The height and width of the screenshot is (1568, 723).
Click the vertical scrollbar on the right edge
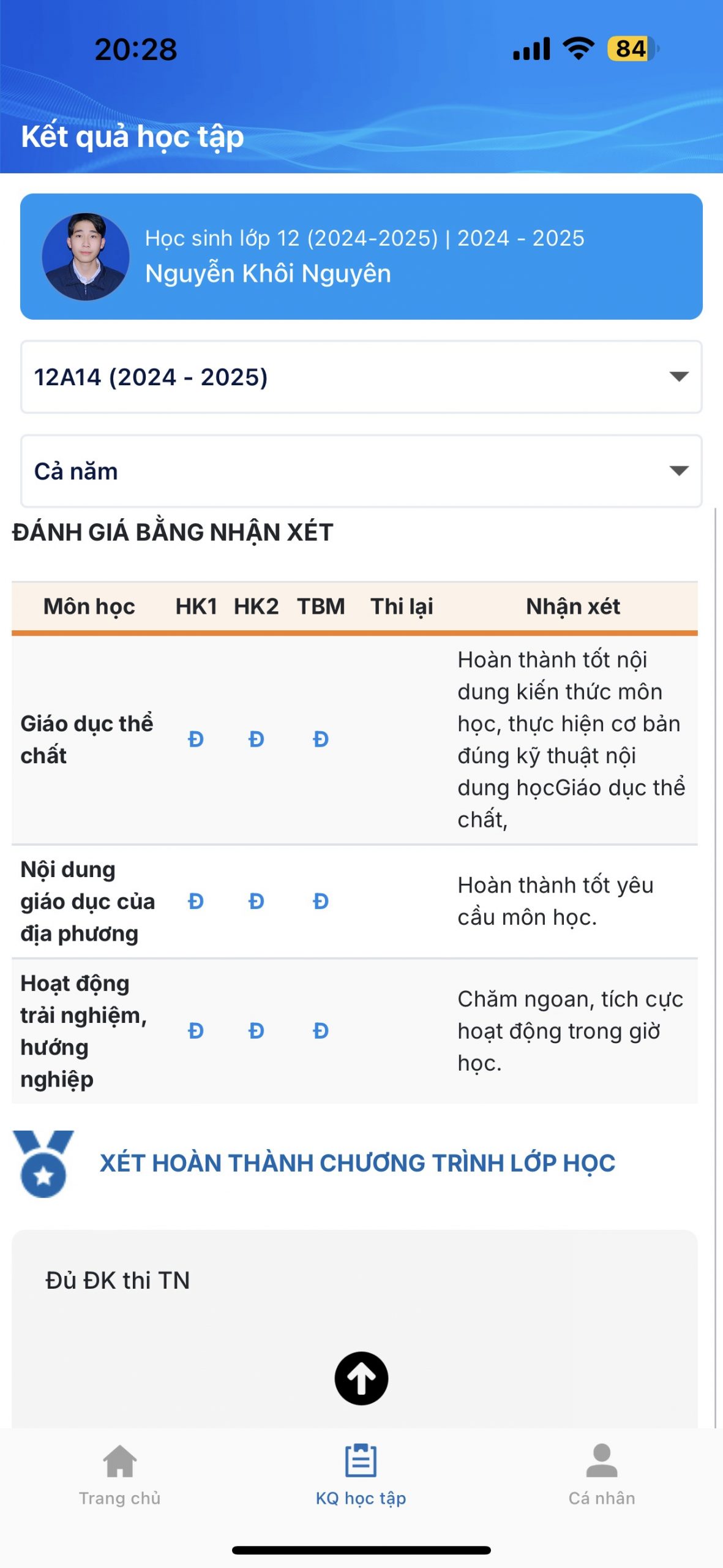coord(714,968)
